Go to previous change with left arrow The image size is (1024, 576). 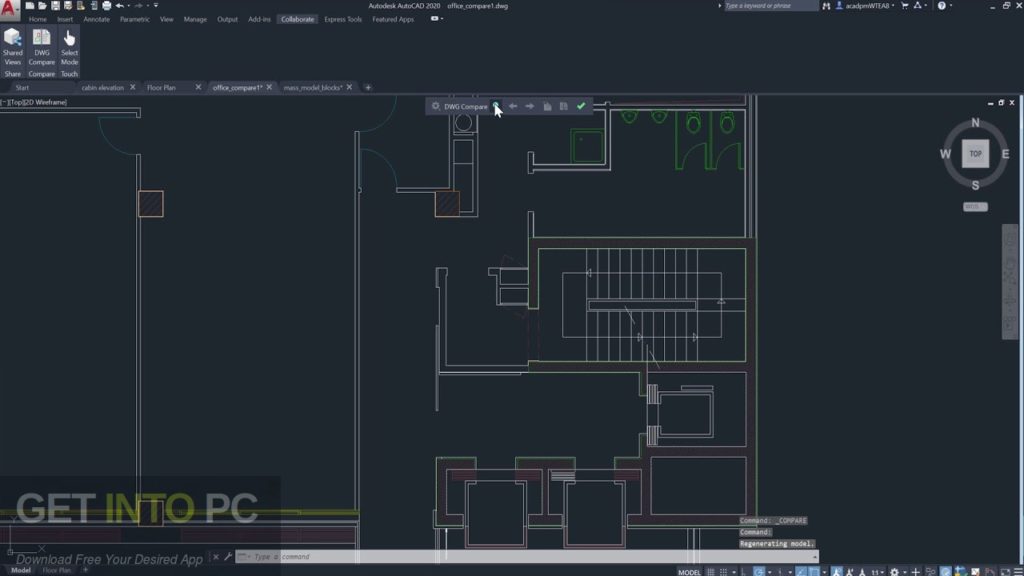513,106
